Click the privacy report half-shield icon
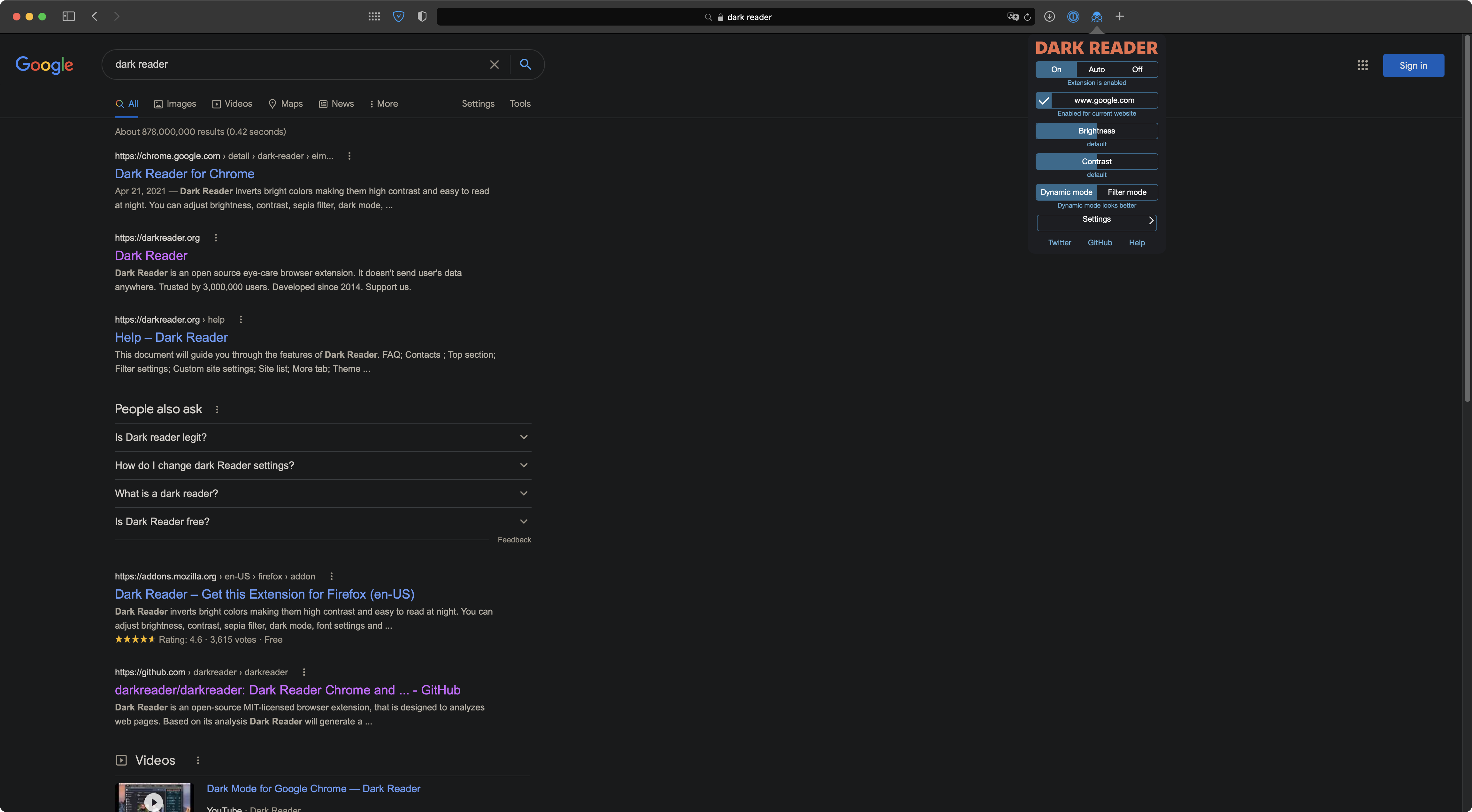 [422, 17]
